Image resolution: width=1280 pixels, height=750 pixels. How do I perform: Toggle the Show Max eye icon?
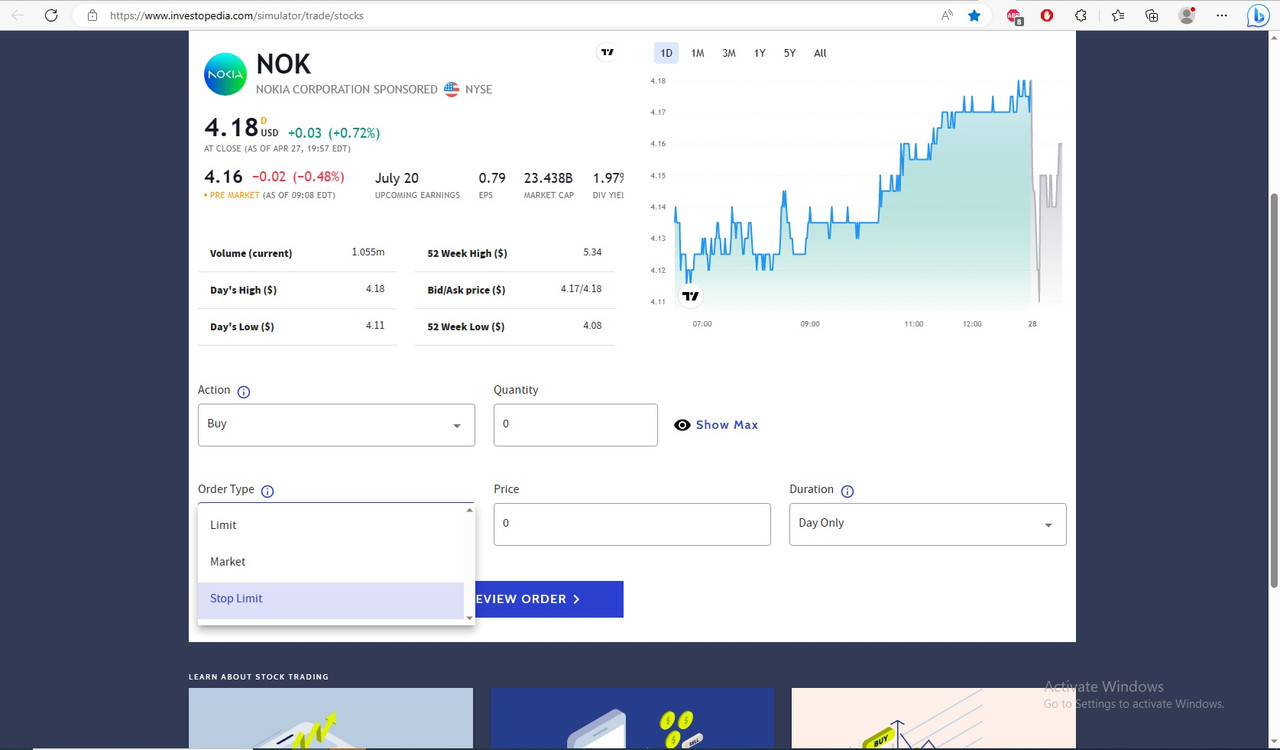click(x=682, y=425)
